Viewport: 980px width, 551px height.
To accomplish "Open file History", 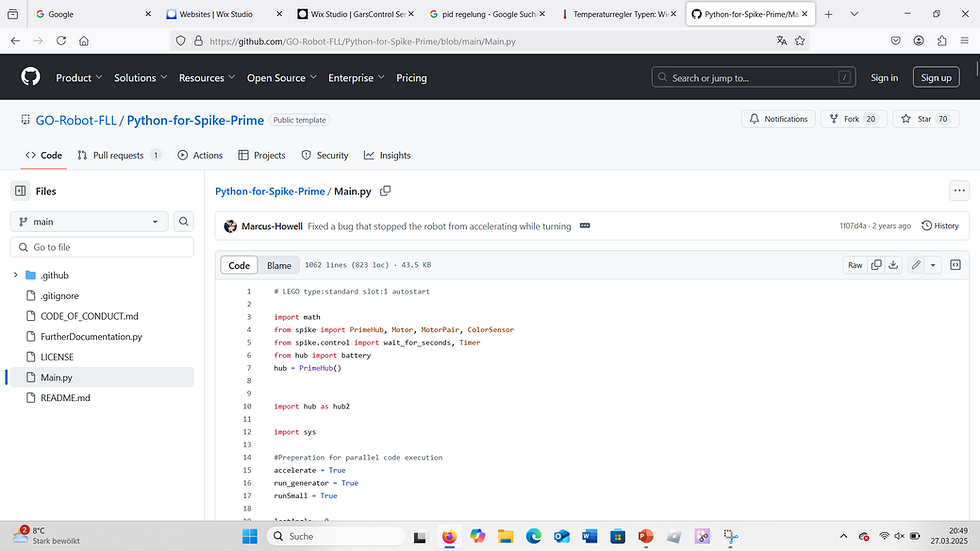I will click(941, 226).
